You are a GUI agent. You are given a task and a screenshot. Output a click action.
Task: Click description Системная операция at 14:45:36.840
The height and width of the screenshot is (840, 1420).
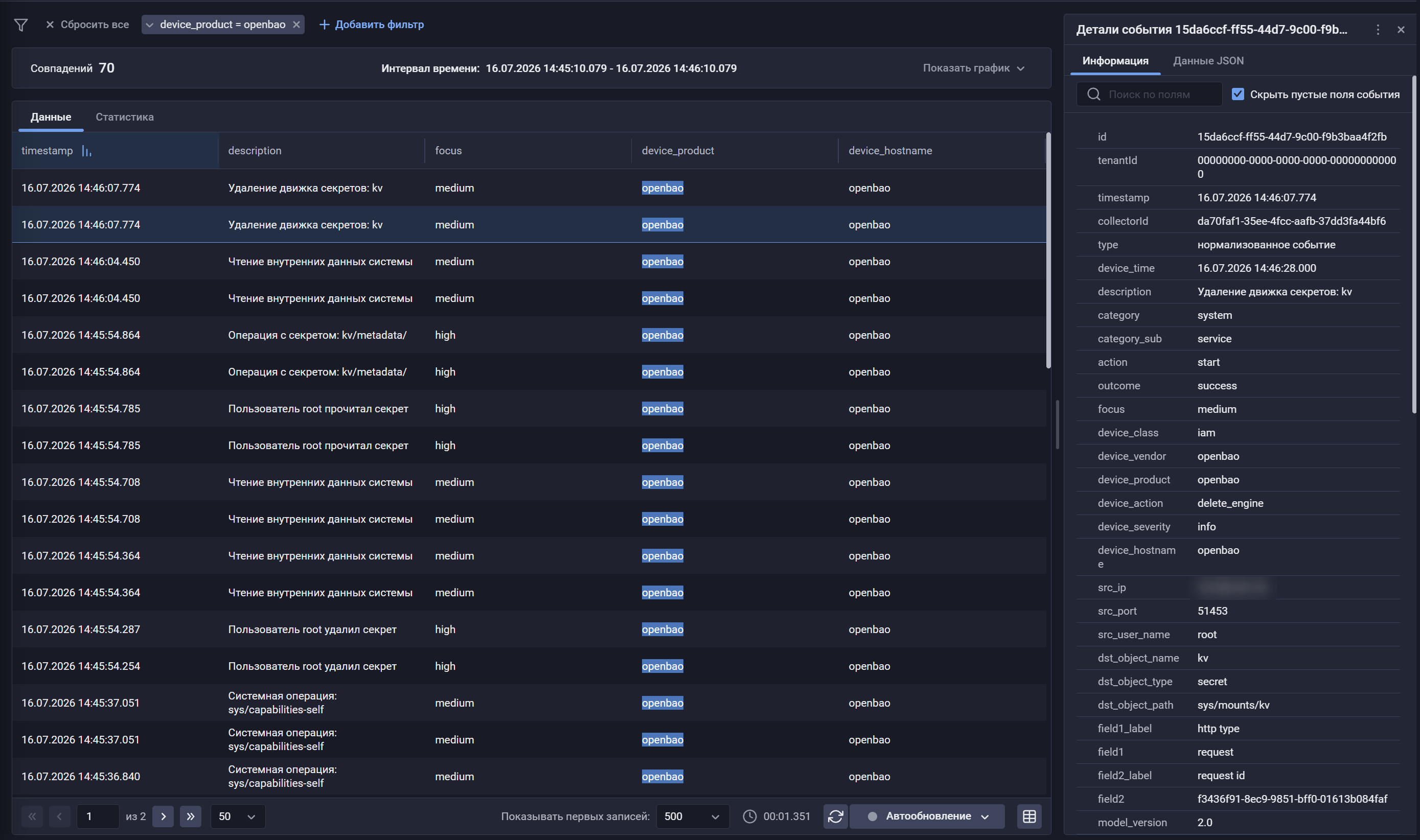(282, 777)
